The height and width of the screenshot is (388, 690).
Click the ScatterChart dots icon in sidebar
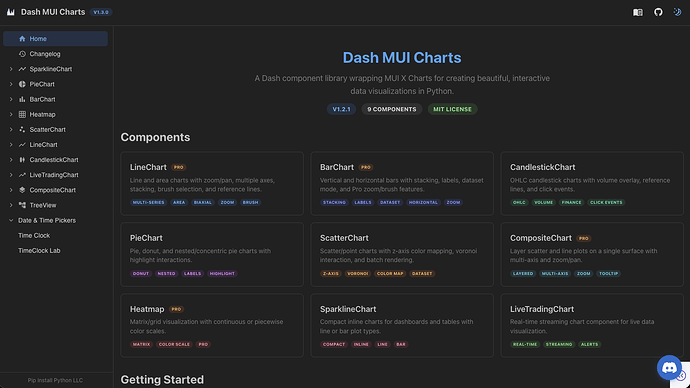tap(22, 129)
